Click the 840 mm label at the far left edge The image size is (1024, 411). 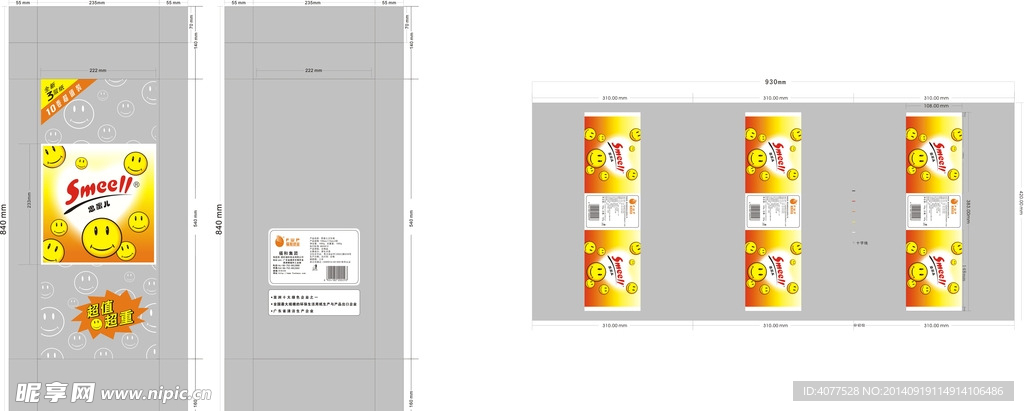click(x=4, y=220)
